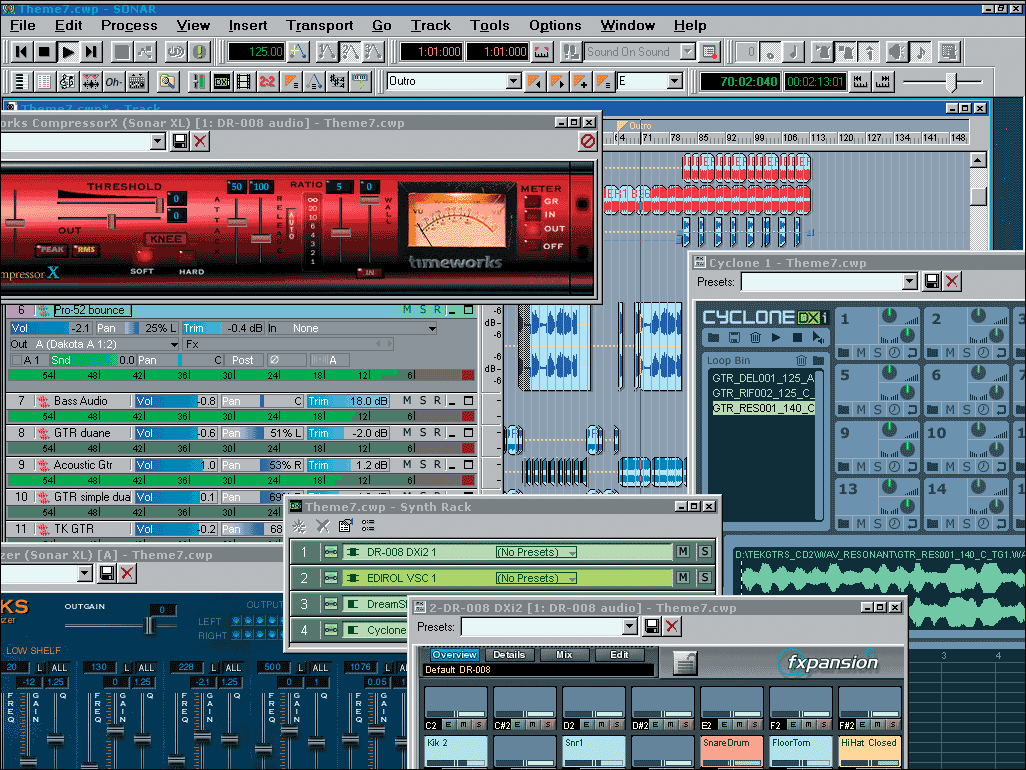1026x770 pixels.
Task: Open the Tools menu
Action: [489, 26]
